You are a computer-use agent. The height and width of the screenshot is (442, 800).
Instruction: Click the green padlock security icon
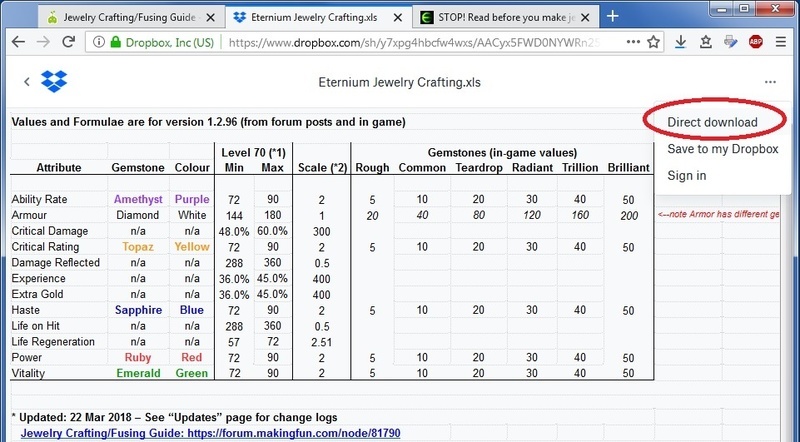coord(116,43)
